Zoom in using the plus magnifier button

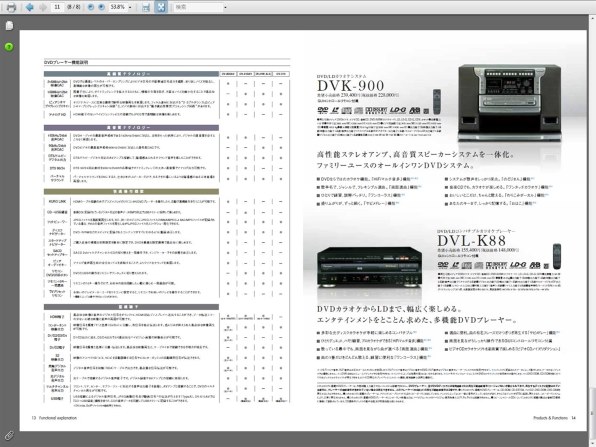point(101,7)
